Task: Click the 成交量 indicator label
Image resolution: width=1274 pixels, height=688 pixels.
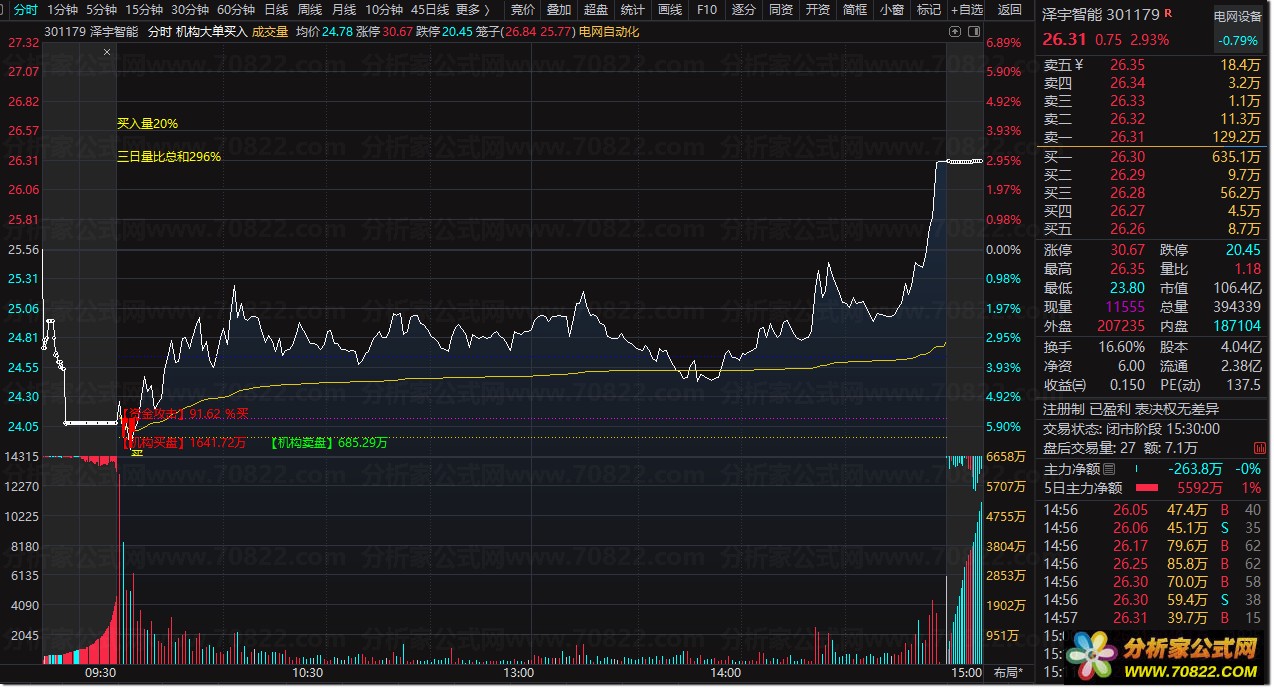Action: pyautogui.click(x=270, y=32)
